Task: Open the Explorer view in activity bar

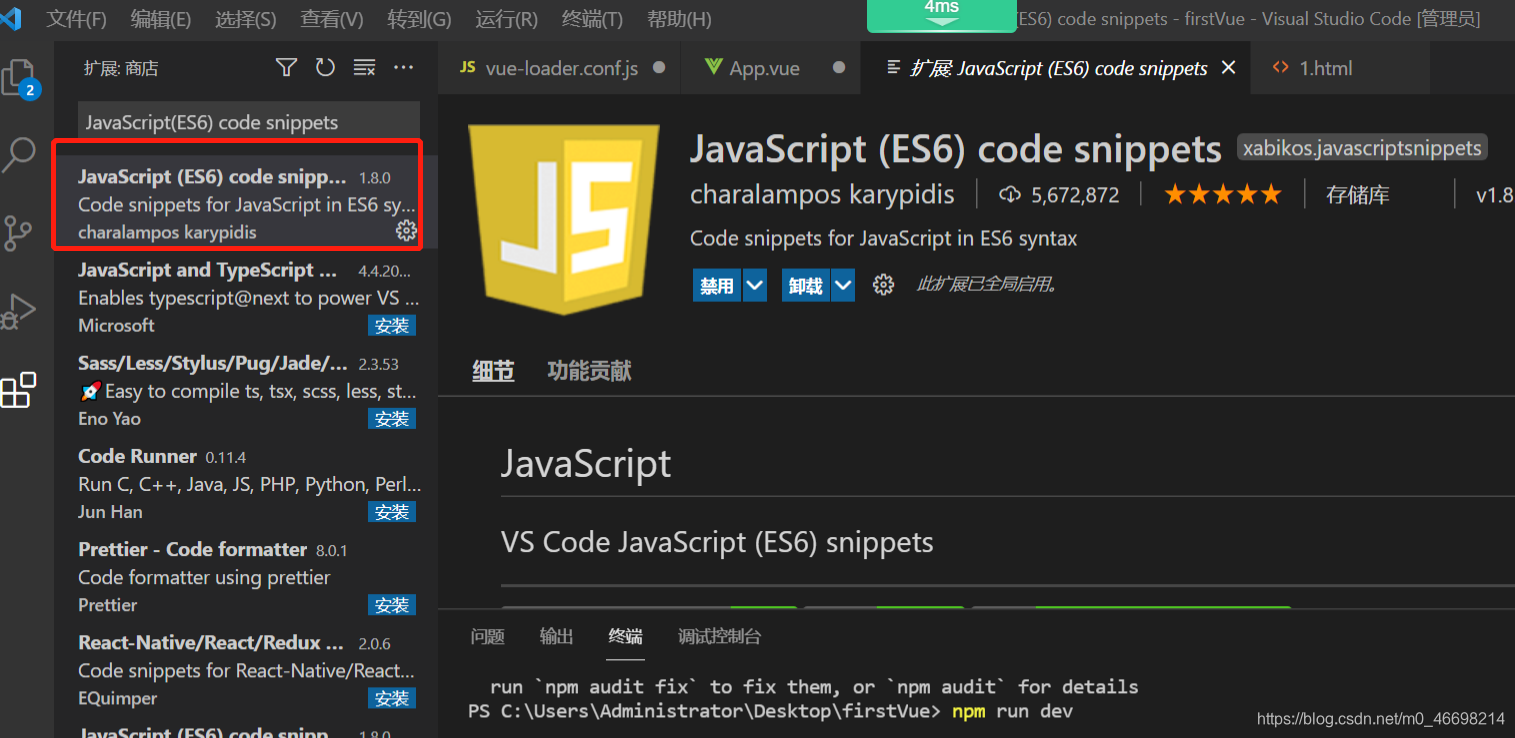Action: tap(20, 78)
